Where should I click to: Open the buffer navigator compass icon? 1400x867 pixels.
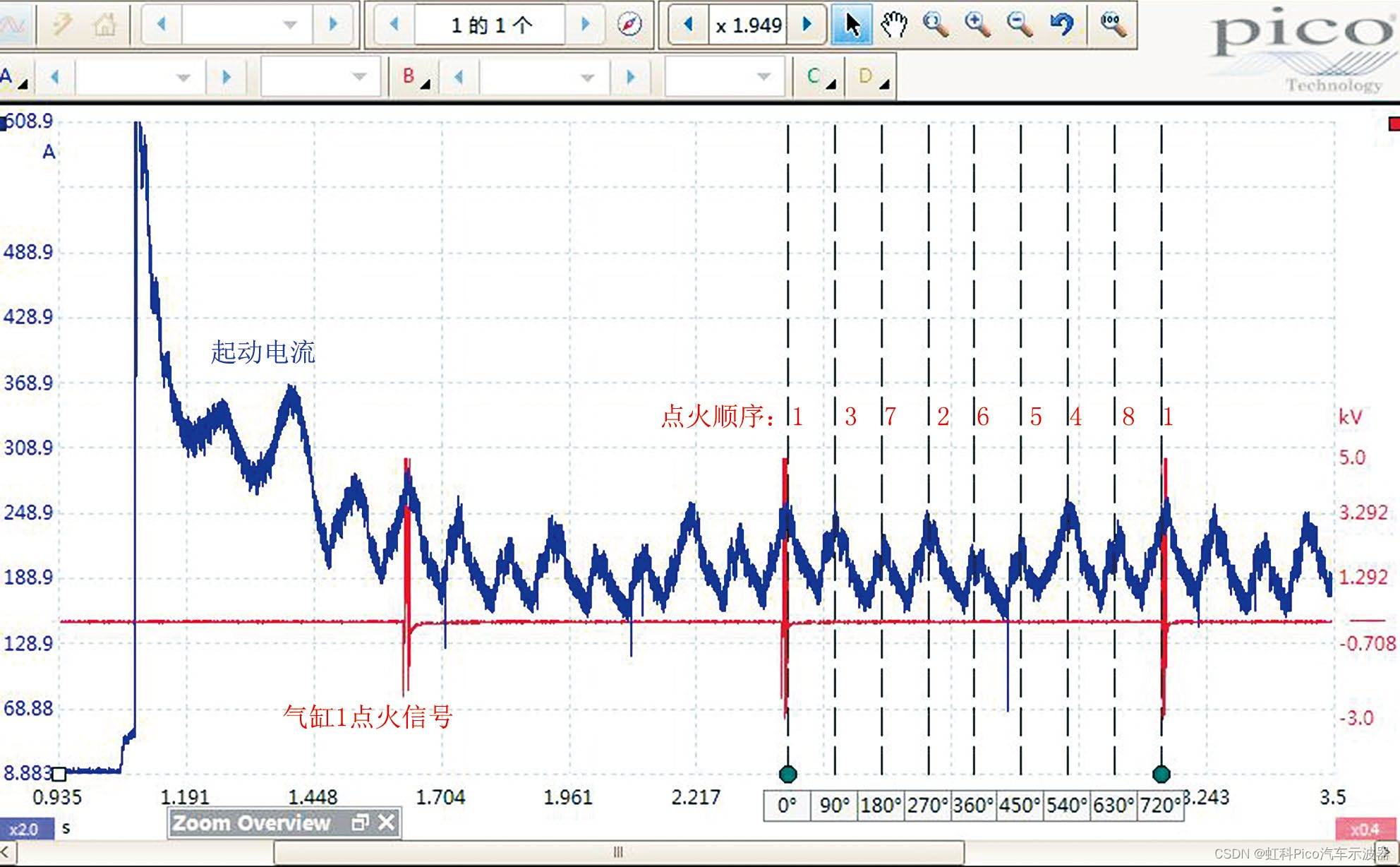tap(629, 25)
